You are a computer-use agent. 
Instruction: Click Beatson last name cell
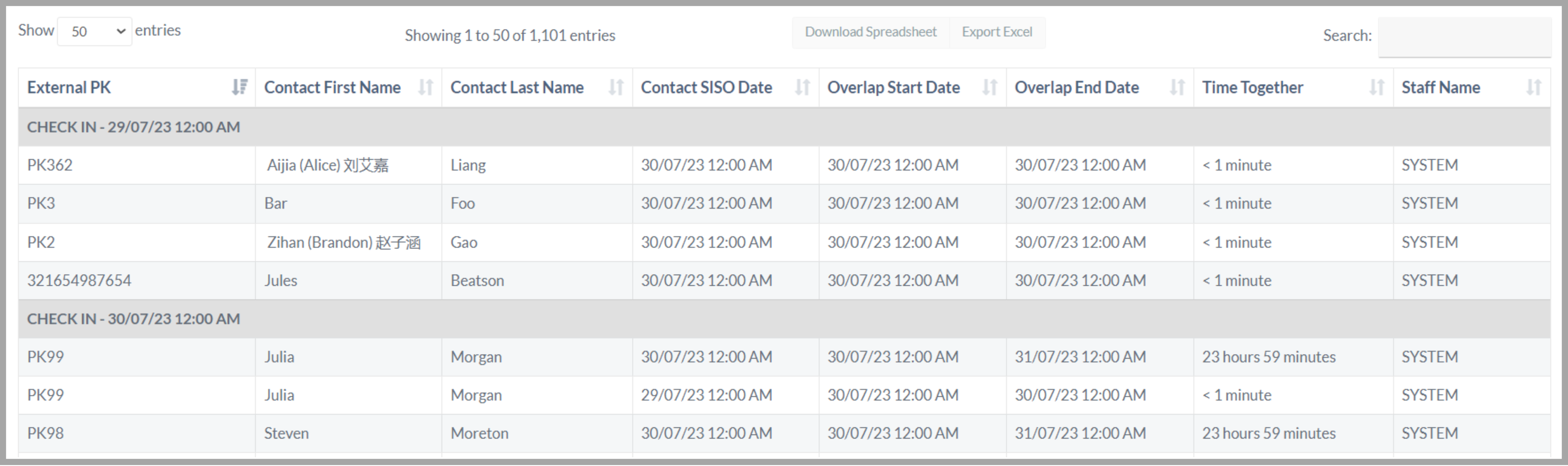(477, 280)
